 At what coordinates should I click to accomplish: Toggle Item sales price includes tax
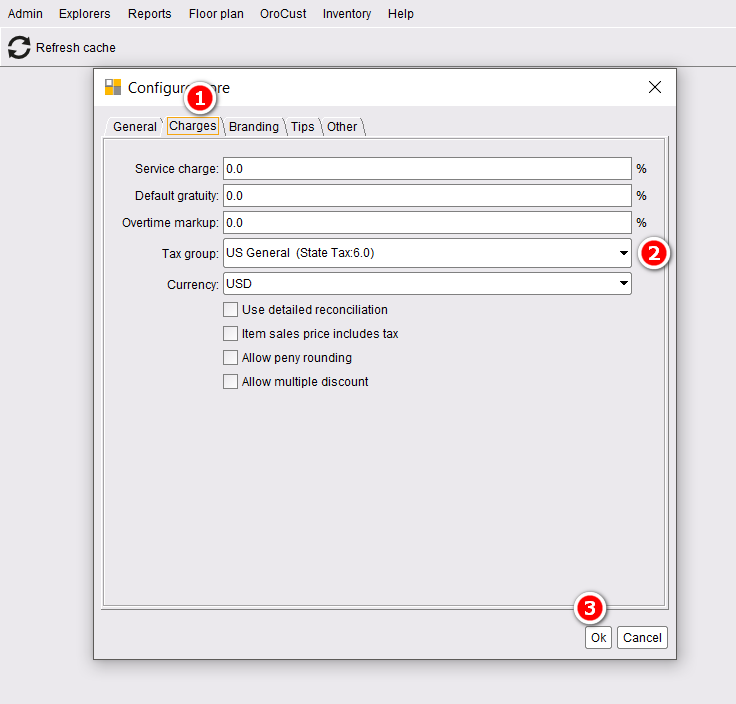[230, 334]
